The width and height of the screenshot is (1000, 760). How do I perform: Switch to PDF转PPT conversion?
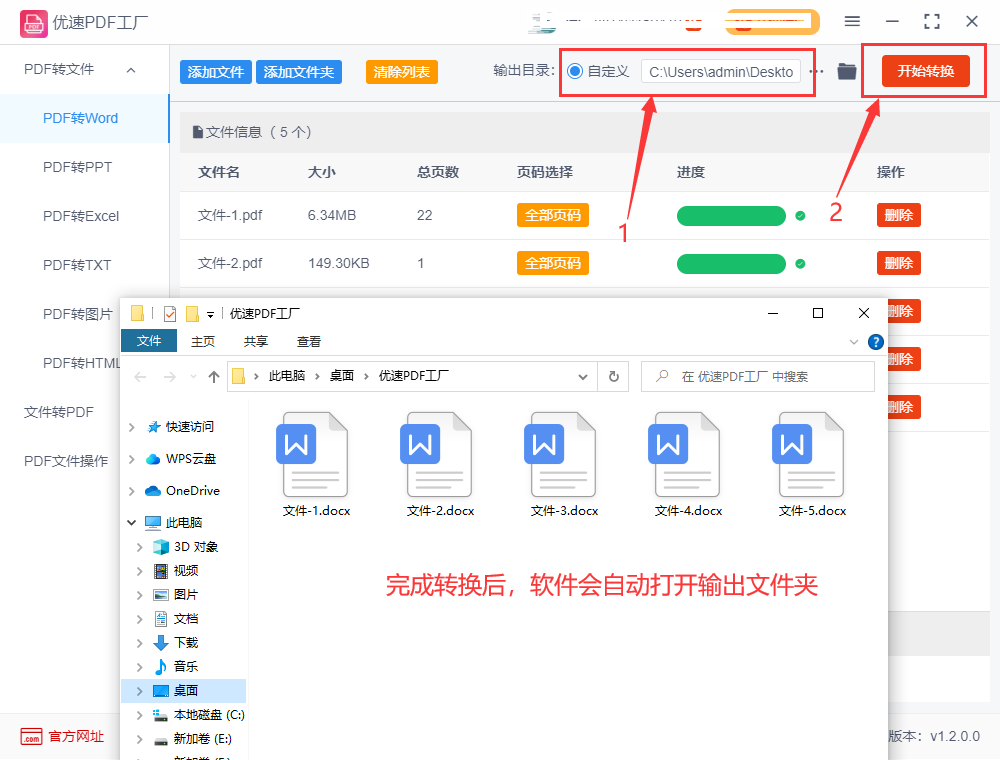77,167
